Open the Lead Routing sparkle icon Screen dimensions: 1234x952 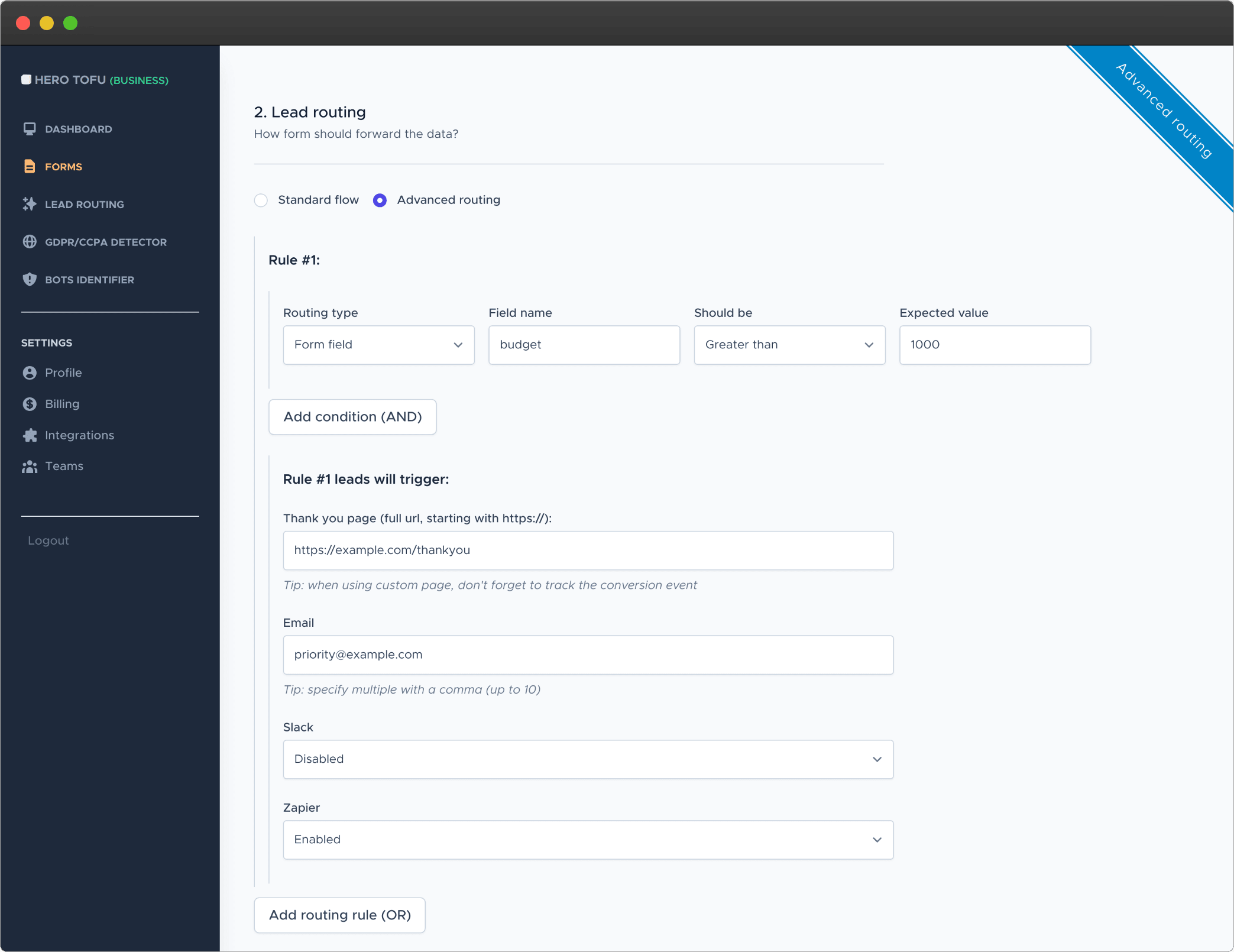(30, 204)
